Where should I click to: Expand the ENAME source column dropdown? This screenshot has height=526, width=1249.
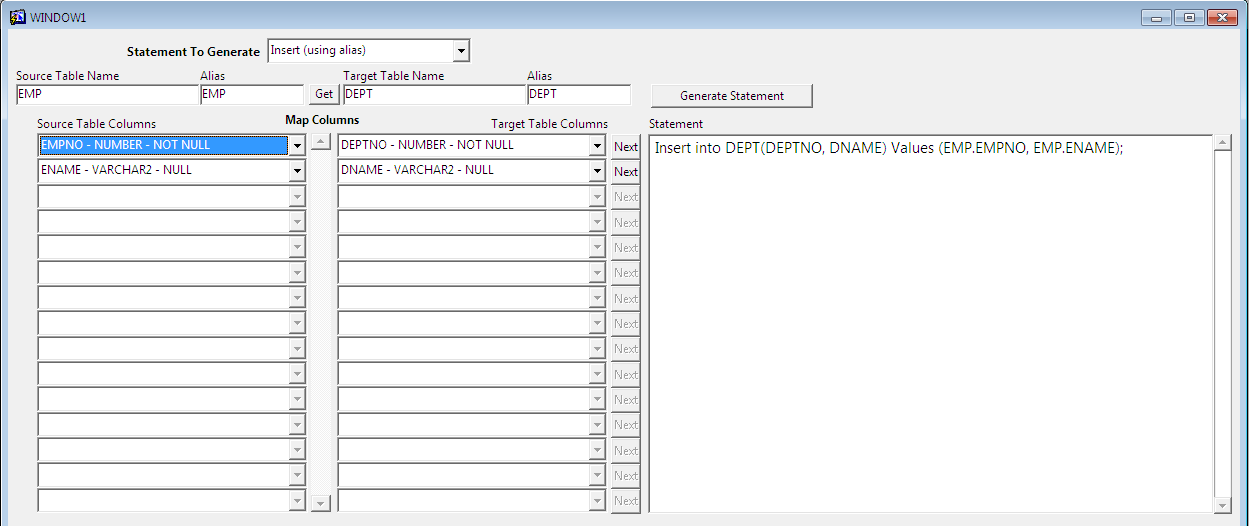point(297,171)
